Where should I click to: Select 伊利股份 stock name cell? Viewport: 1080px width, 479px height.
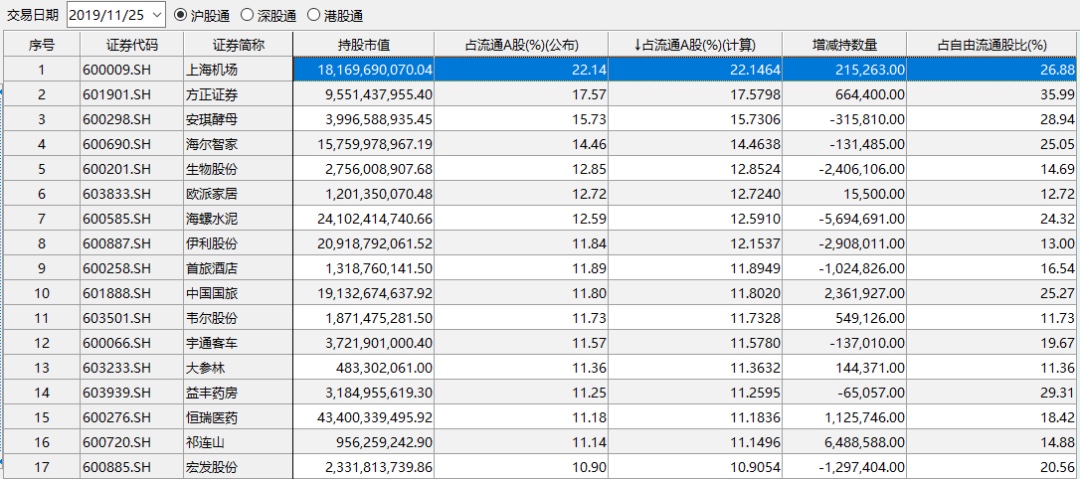point(238,243)
